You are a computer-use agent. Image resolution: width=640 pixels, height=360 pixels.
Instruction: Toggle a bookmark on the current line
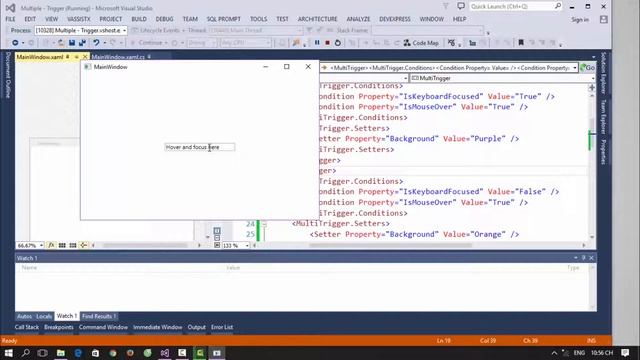point(521,42)
